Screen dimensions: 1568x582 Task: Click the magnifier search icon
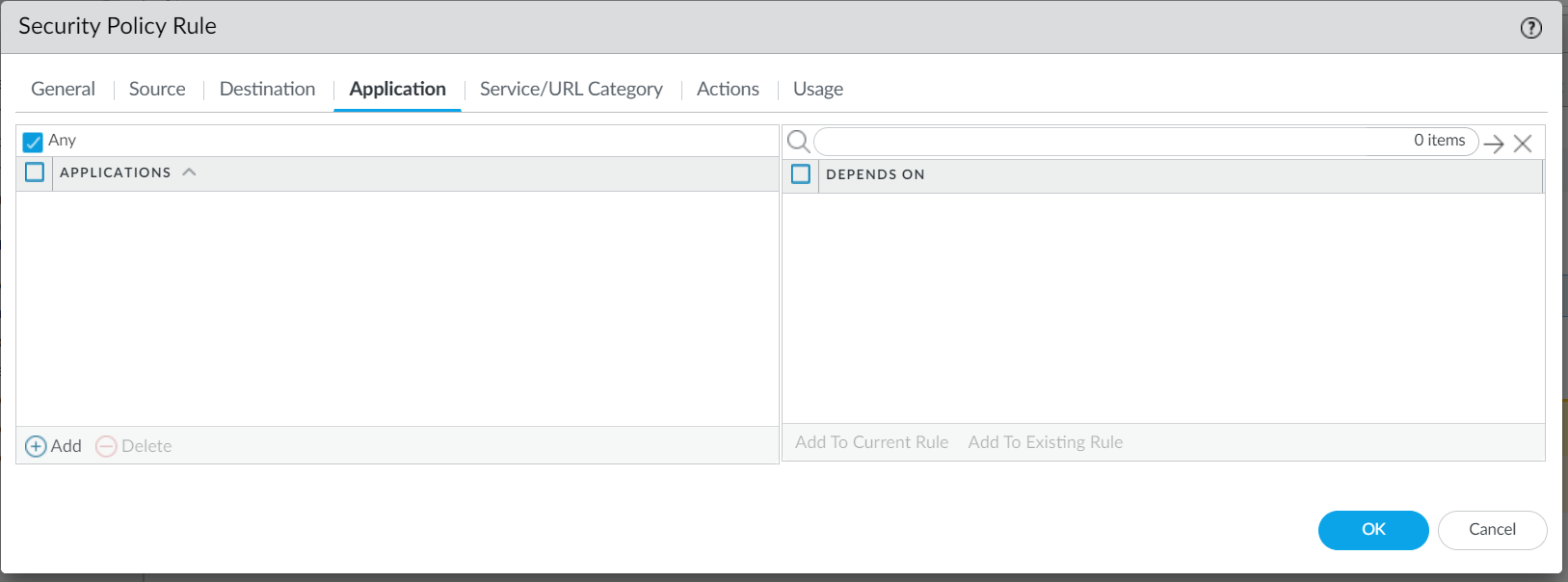point(798,143)
